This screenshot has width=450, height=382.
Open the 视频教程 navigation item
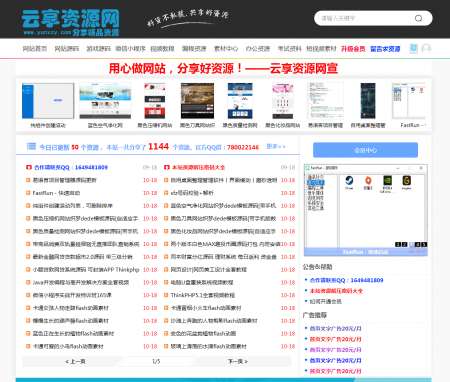[162, 49]
